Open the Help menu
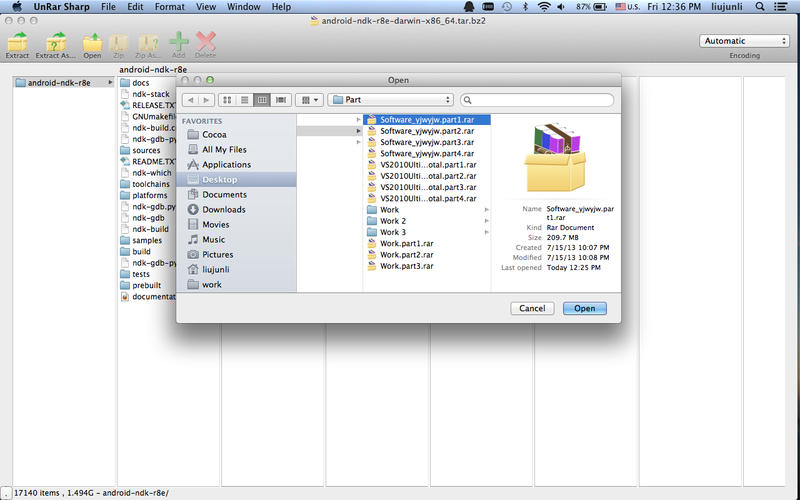This screenshot has height=500, width=800. [281, 7]
